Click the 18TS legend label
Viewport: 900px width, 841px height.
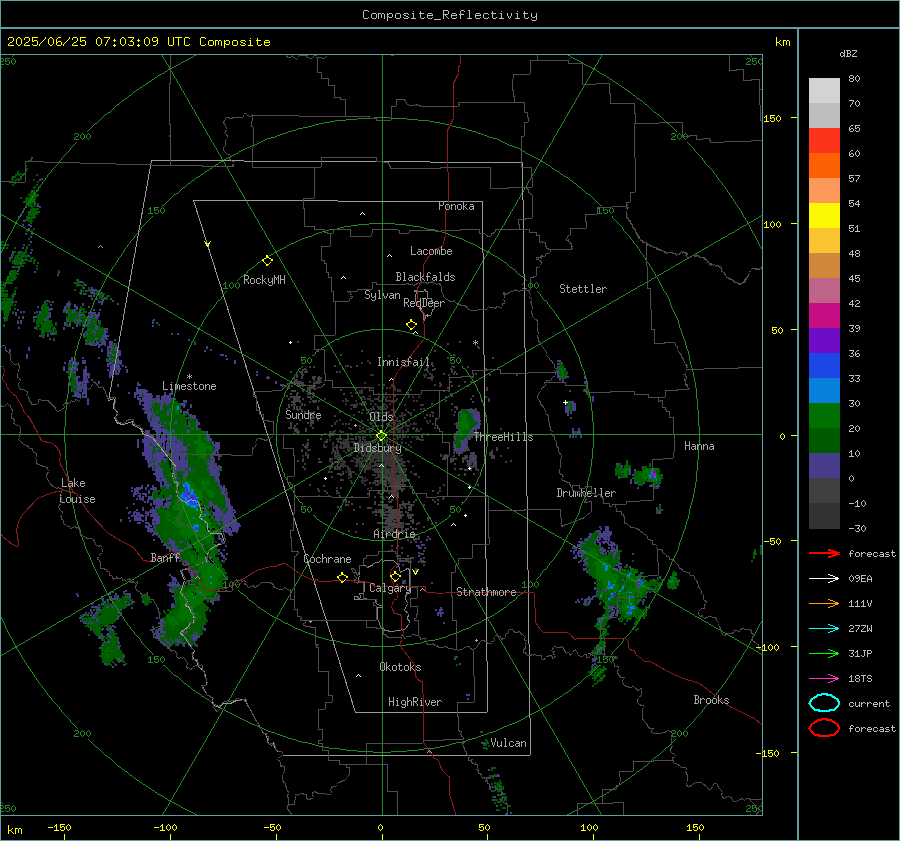click(x=860, y=679)
